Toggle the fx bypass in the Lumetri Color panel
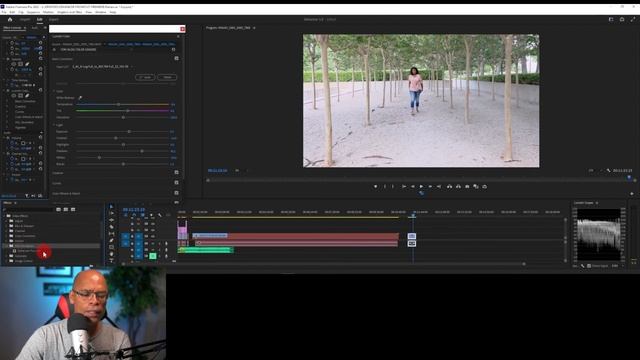Image resolution: width=640 pixels, height=360 pixels. tap(54, 49)
